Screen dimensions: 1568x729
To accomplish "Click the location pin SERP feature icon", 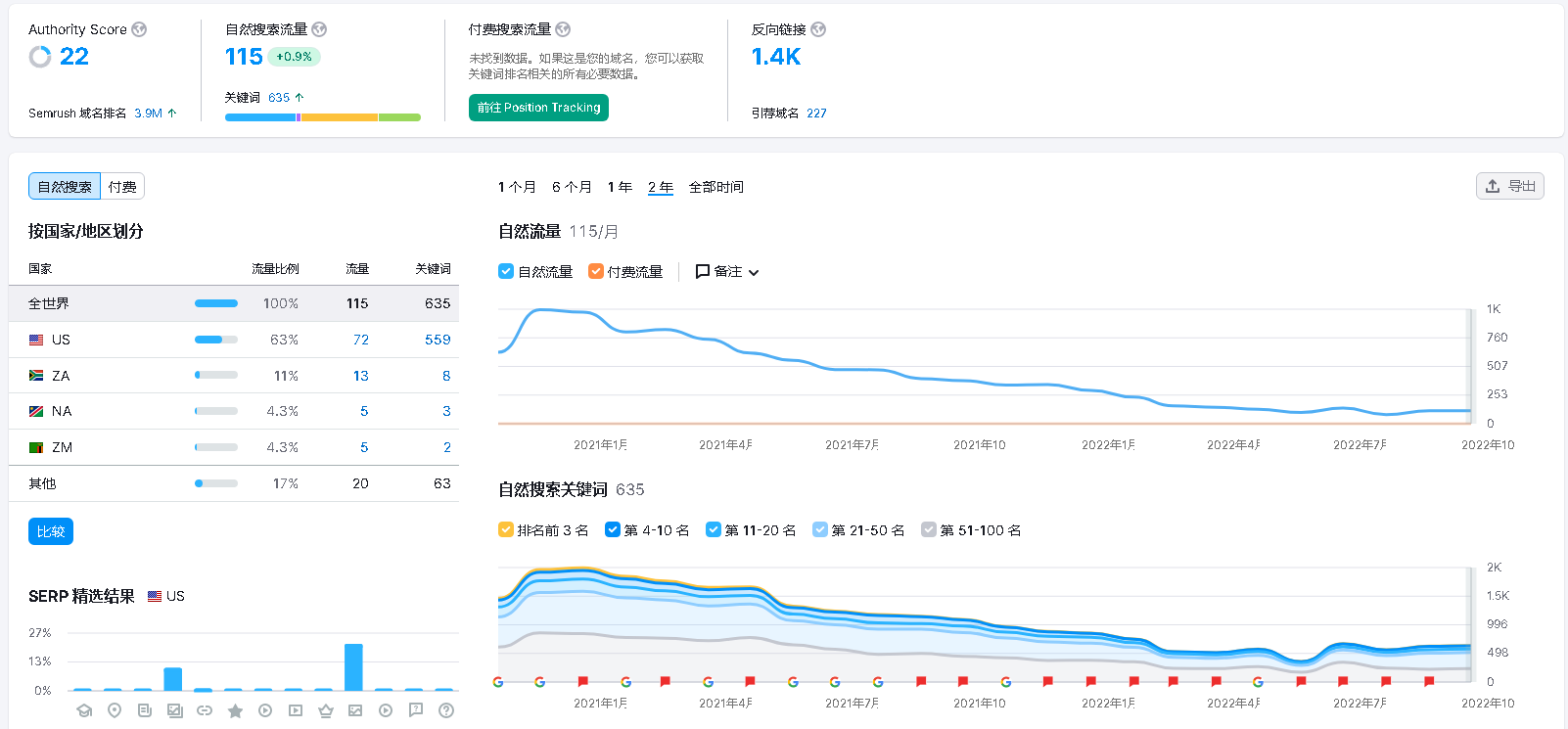I will (115, 710).
